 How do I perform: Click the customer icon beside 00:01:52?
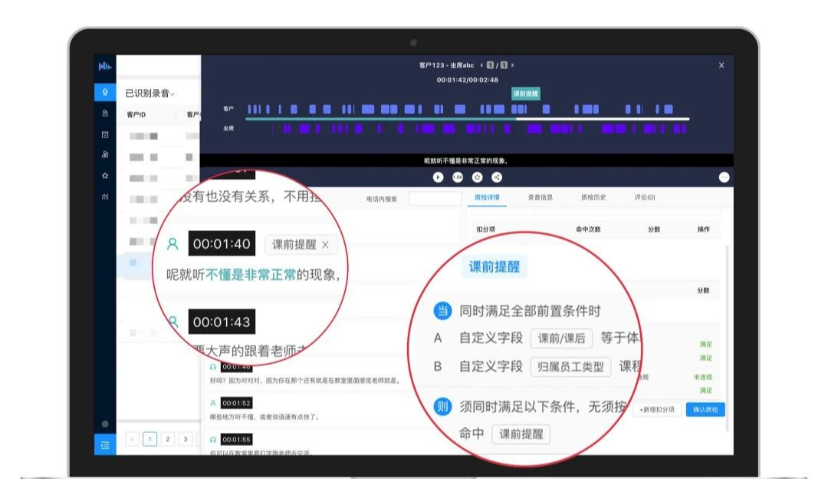213,403
